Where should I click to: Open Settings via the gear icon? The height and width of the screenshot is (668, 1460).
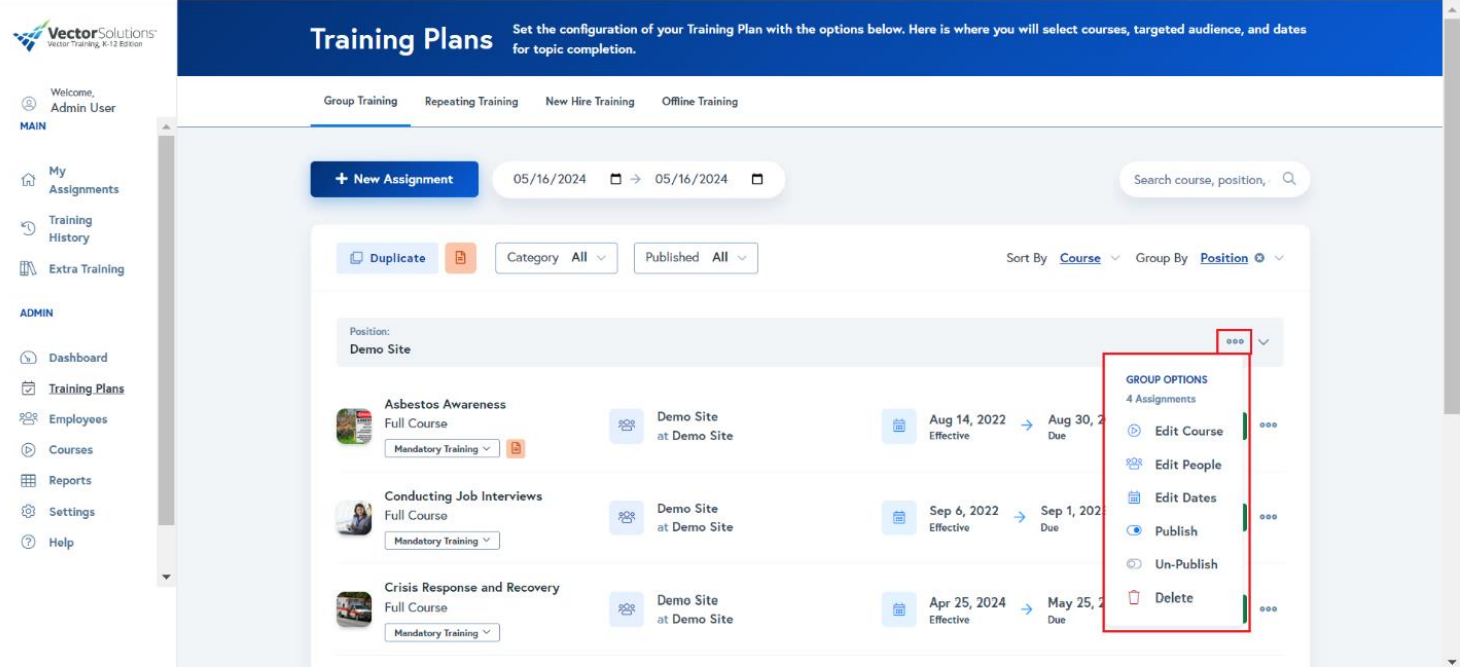[73, 511]
